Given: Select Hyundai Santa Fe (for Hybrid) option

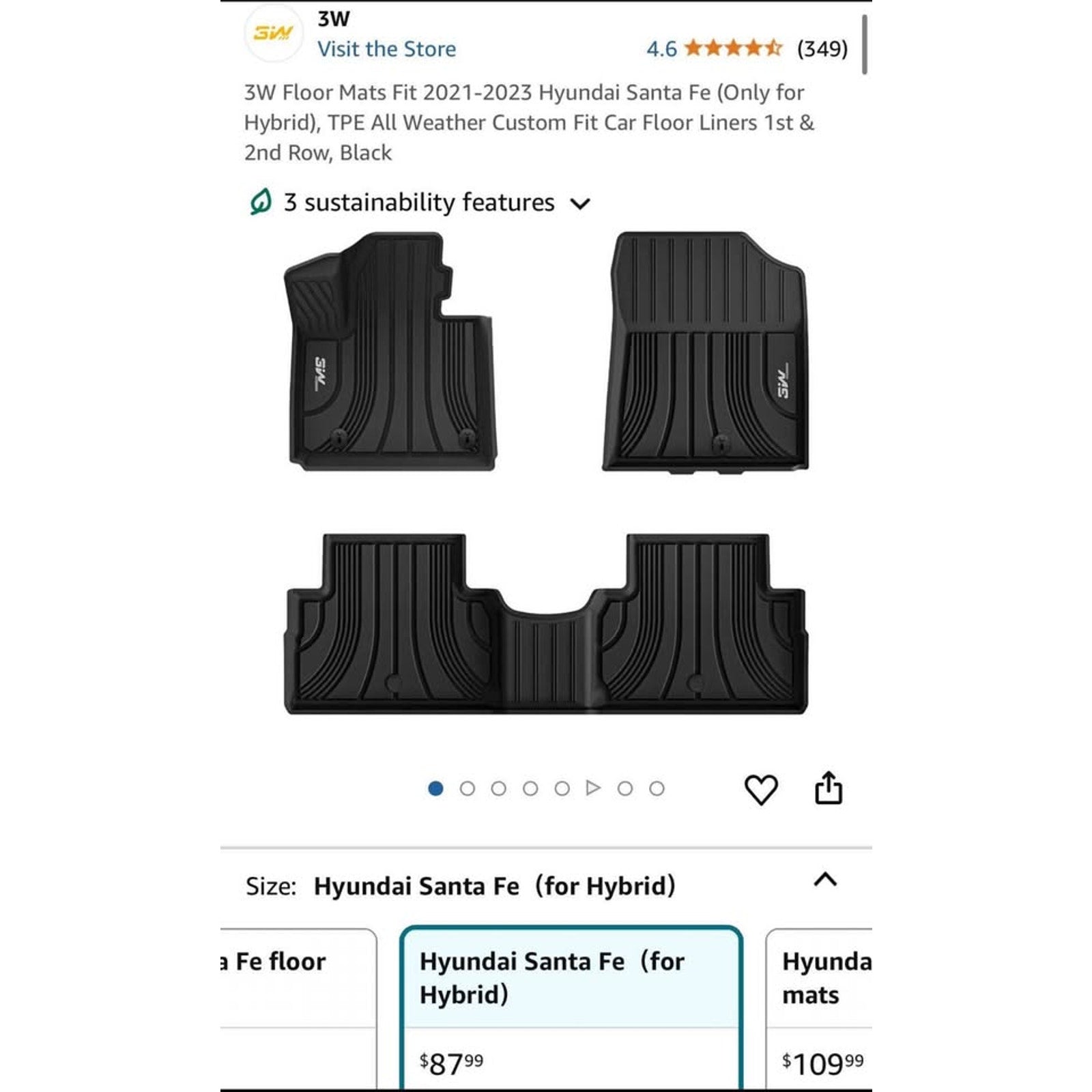Looking at the screenshot, I should [x=571, y=1003].
